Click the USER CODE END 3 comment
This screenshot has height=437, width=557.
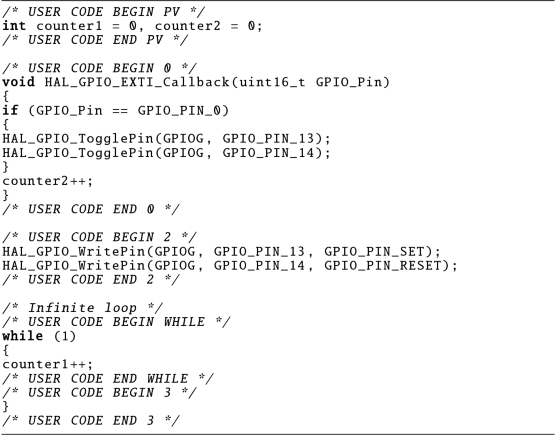(91, 421)
